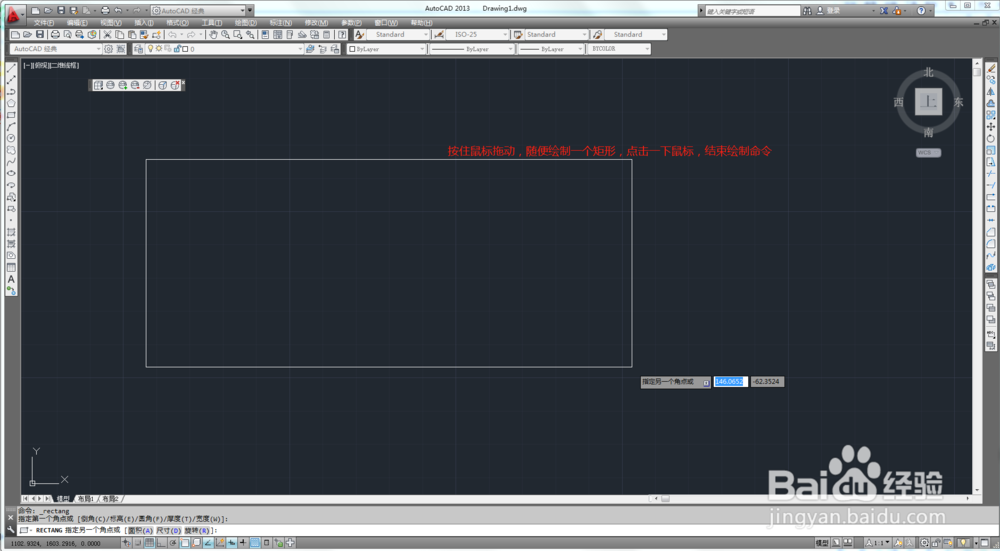
Task: Toggle Grid Display in status bar
Action: (x=149, y=543)
